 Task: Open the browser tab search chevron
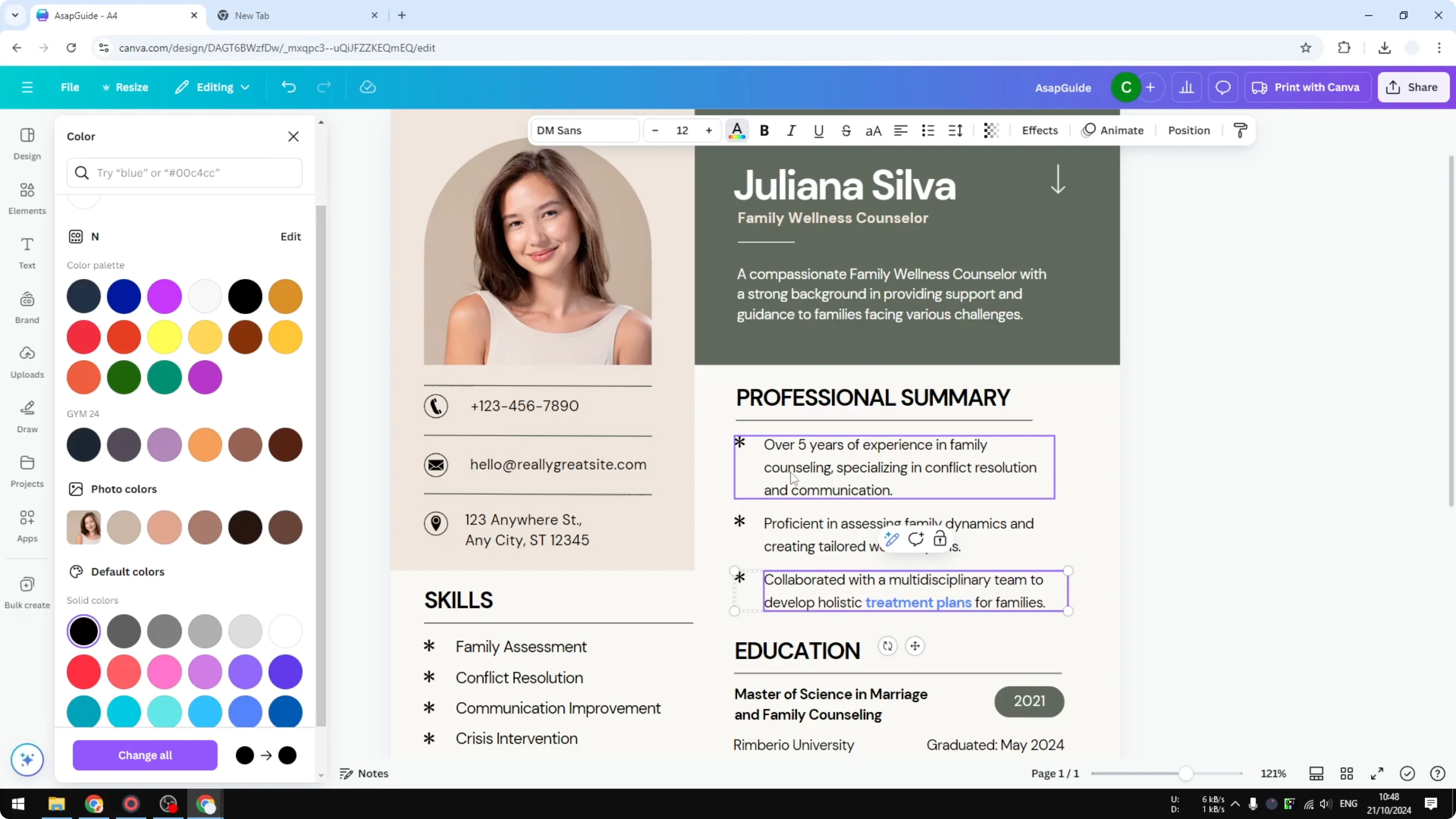click(x=15, y=15)
